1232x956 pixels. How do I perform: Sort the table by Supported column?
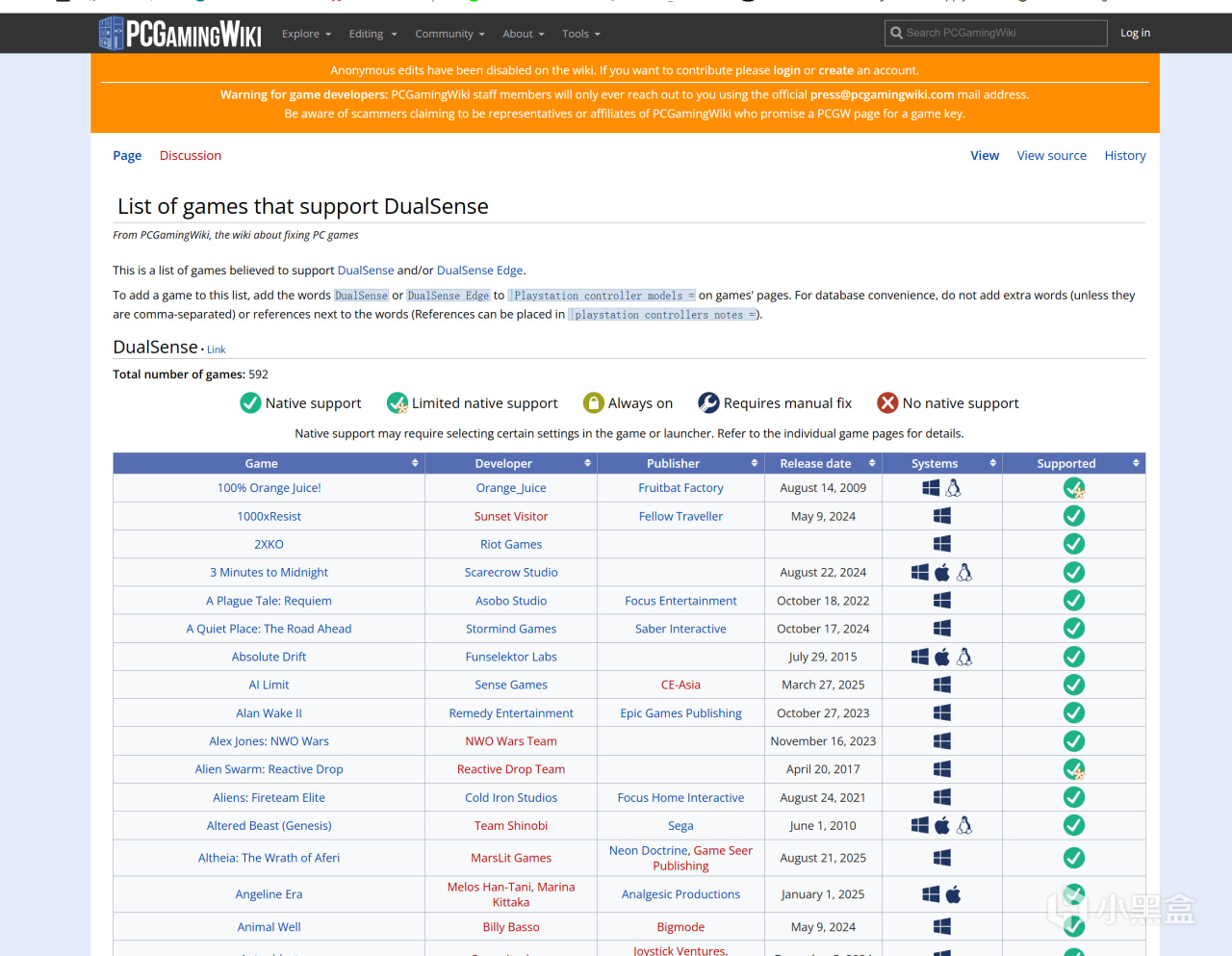1074,463
